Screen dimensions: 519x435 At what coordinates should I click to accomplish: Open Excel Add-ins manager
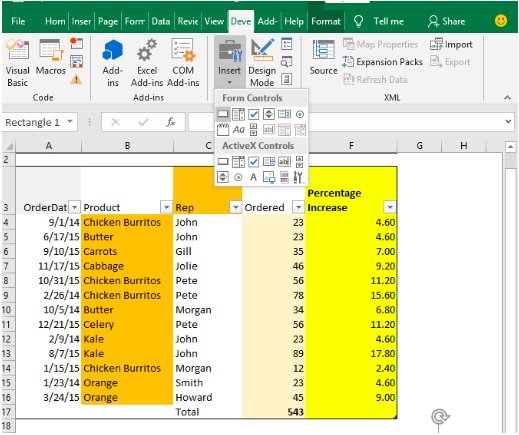pyautogui.click(x=147, y=63)
